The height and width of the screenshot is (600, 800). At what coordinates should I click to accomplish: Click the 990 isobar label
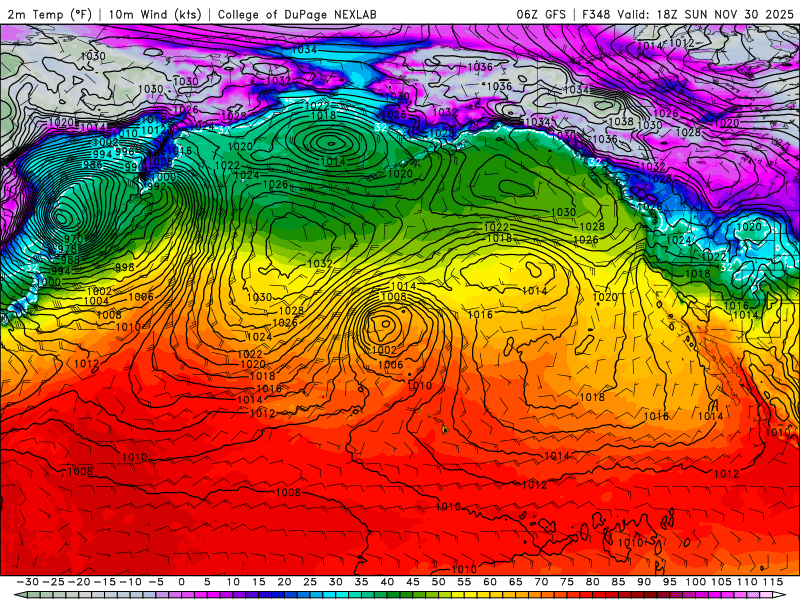point(134,167)
